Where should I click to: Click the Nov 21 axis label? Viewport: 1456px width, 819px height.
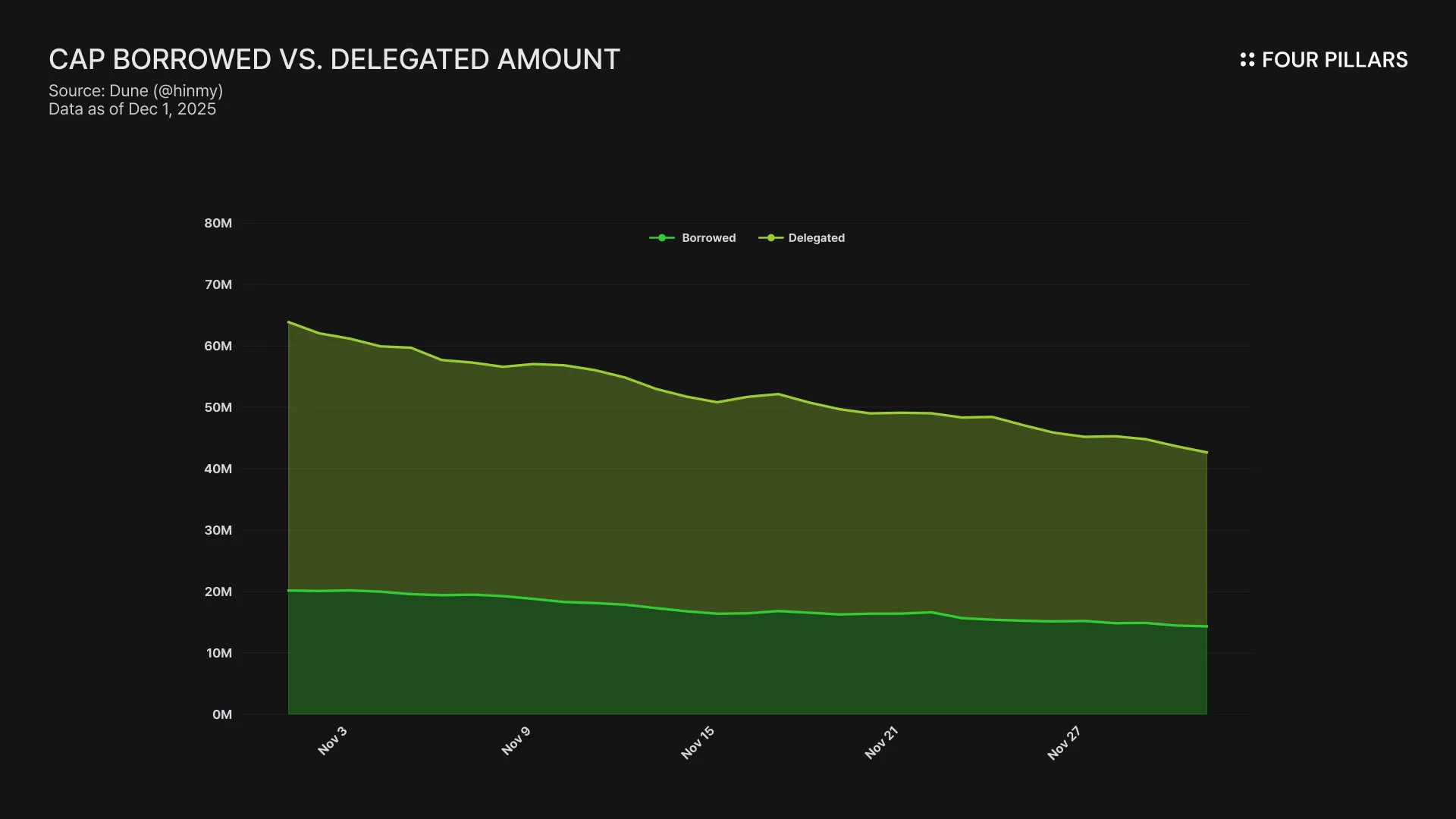tap(881, 742)
